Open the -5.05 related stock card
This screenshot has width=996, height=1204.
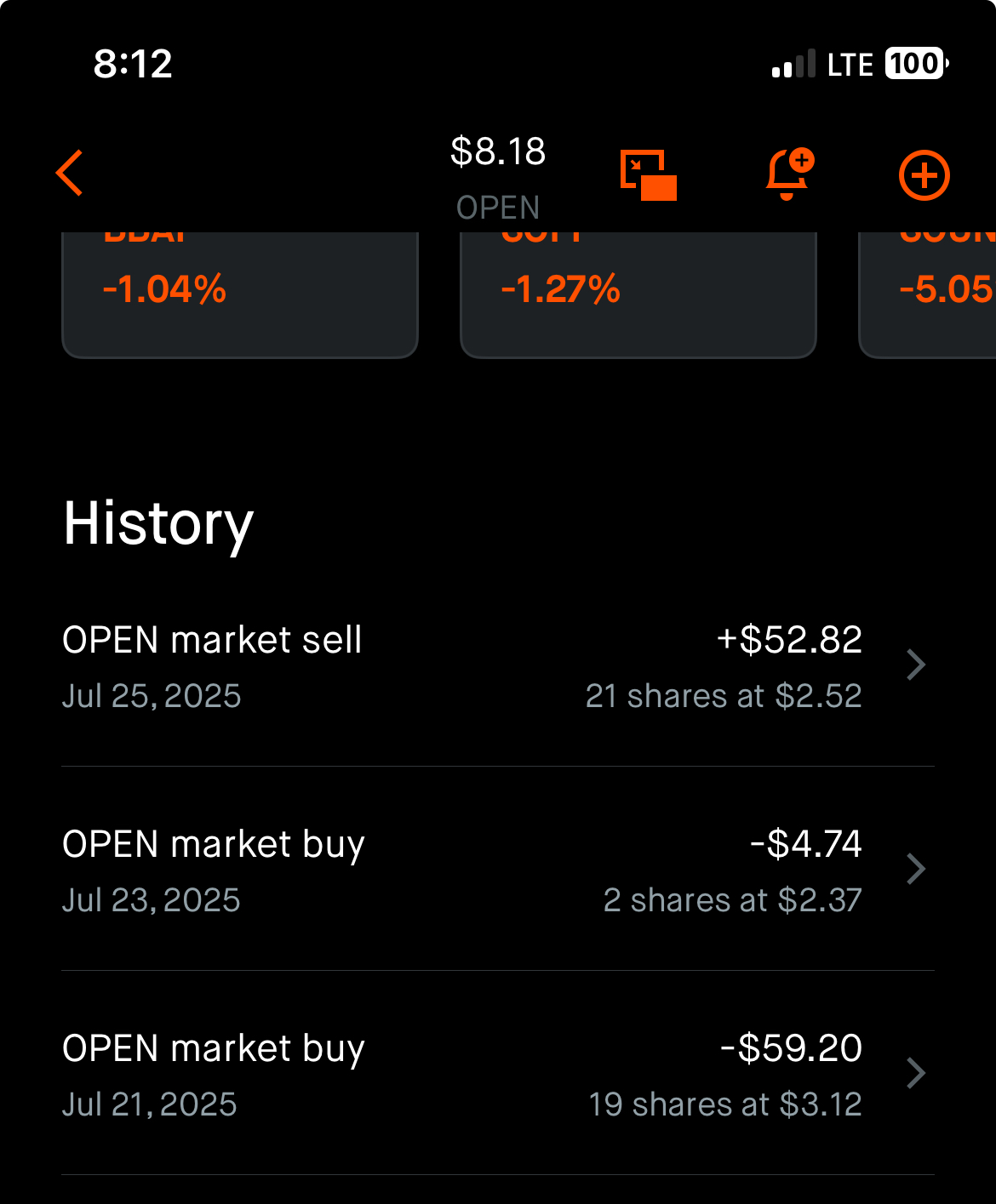click(928, 294)
